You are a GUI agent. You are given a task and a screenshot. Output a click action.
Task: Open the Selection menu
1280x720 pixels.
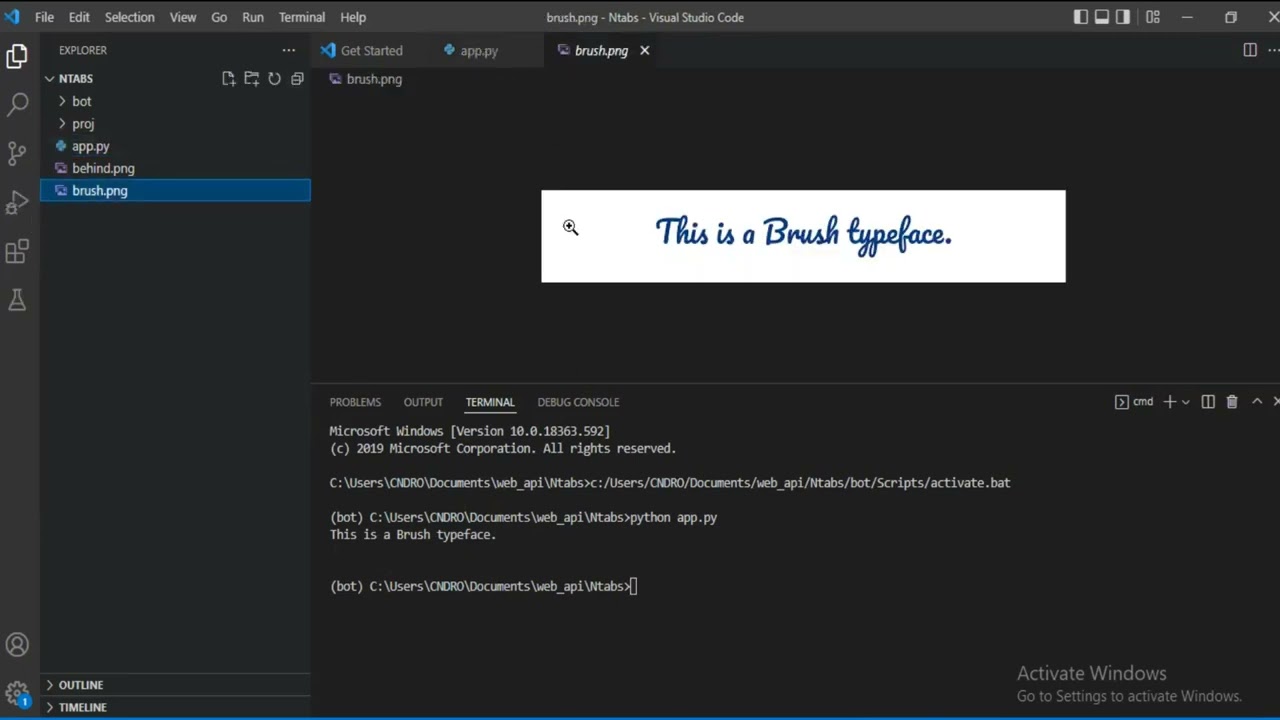(x=130, y=17)
